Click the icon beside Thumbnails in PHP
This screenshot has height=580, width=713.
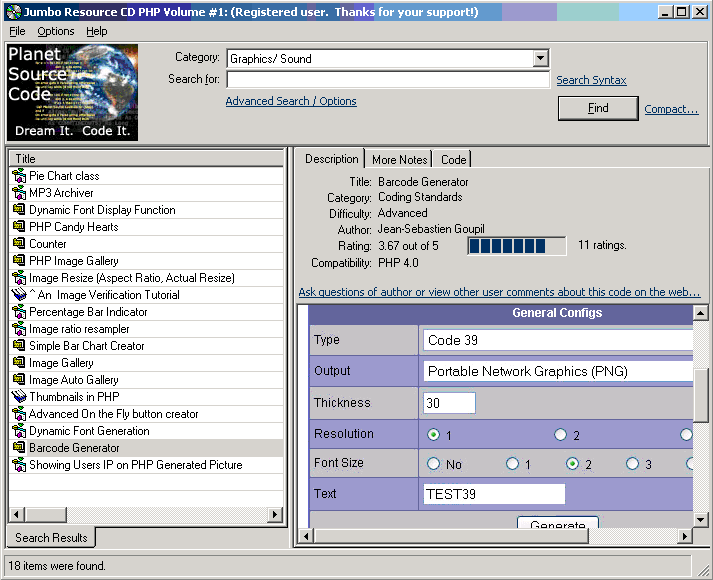coord(19,397)
